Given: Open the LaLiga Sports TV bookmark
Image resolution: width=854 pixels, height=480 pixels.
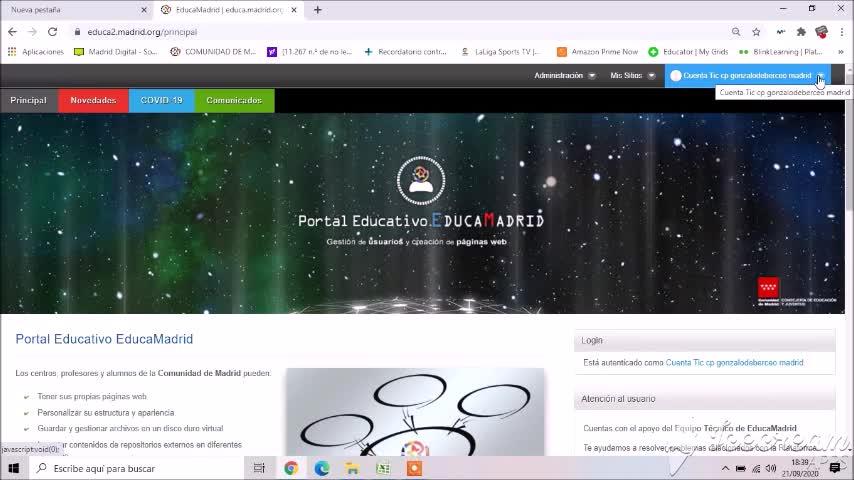Looking at the screenshot, I should (501, 52).
